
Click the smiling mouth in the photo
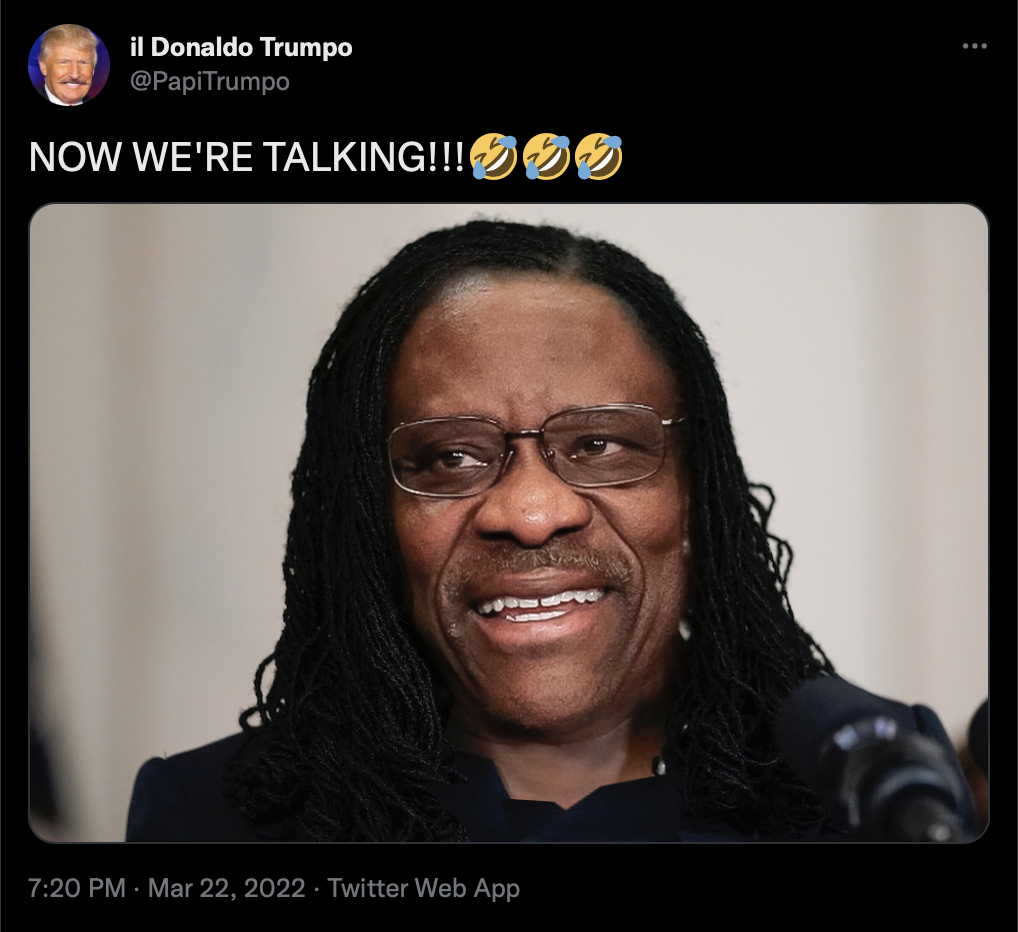click(x=538, y=607)
